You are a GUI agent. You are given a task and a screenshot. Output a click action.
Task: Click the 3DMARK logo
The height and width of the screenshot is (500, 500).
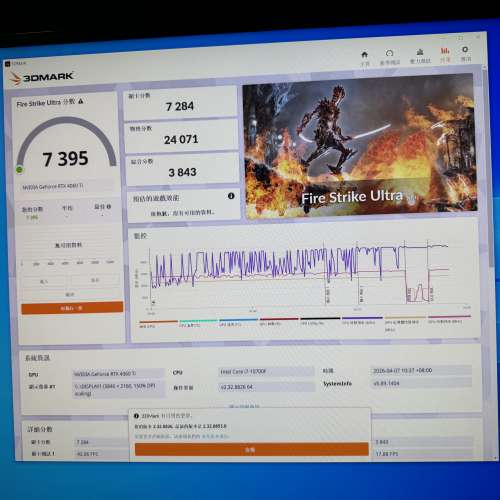[42, 78]
